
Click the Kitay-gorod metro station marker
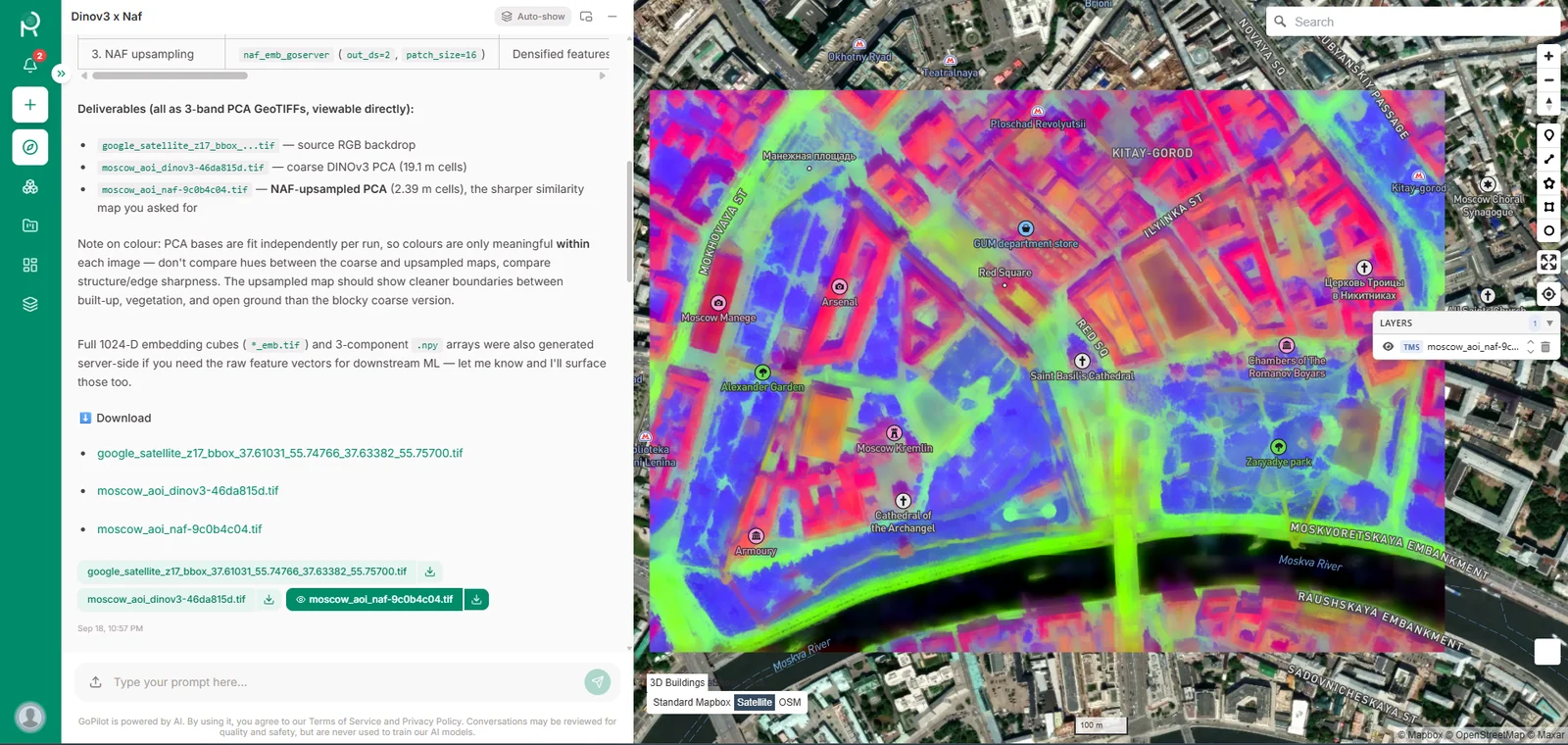click(1417, 175)
